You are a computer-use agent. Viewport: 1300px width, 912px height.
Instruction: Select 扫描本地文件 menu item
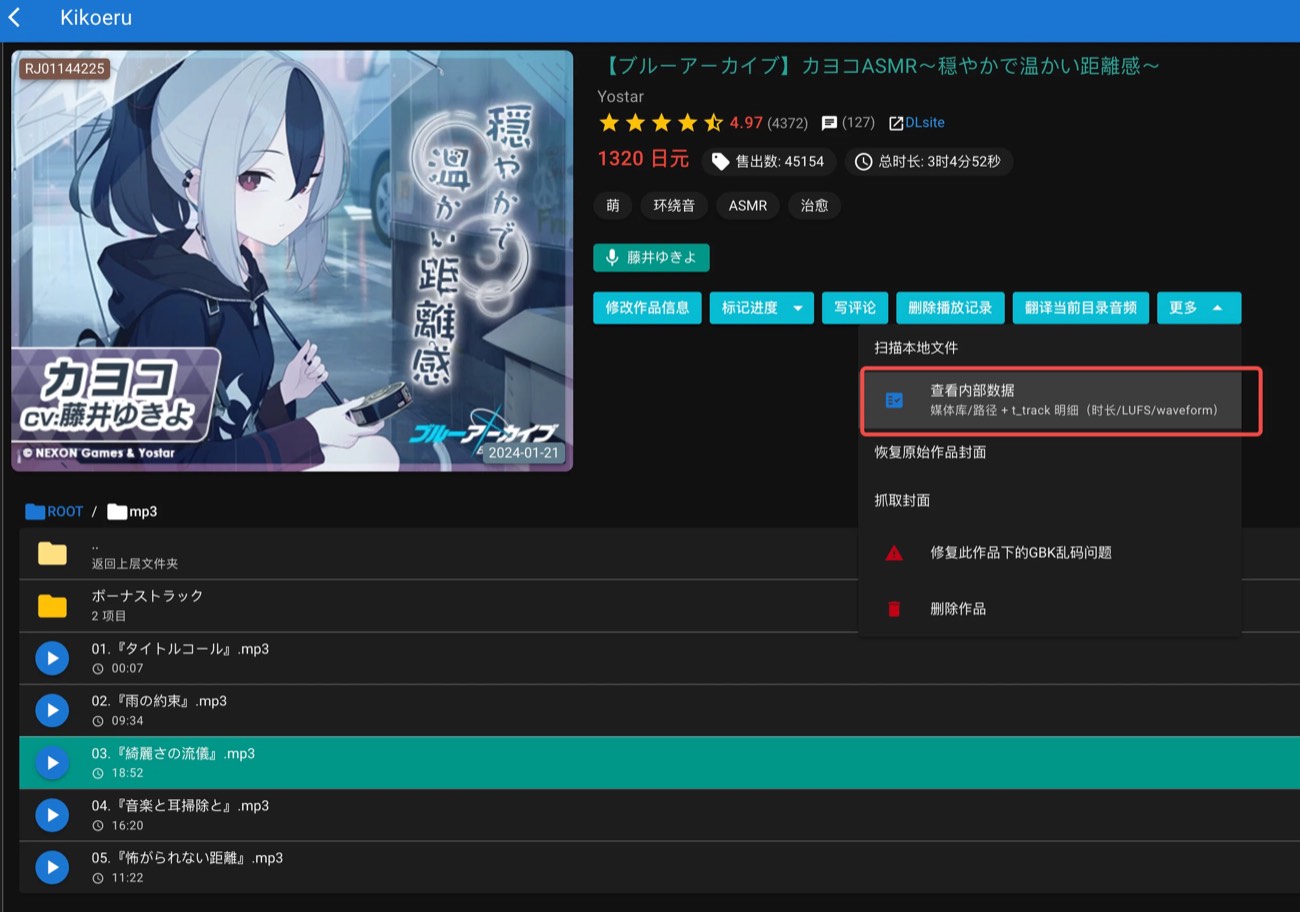[x=1050, y=348]
